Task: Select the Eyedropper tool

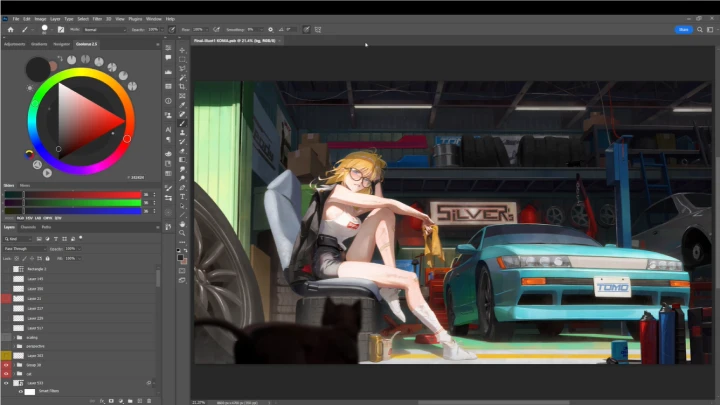Action: [x=182, y=105]
